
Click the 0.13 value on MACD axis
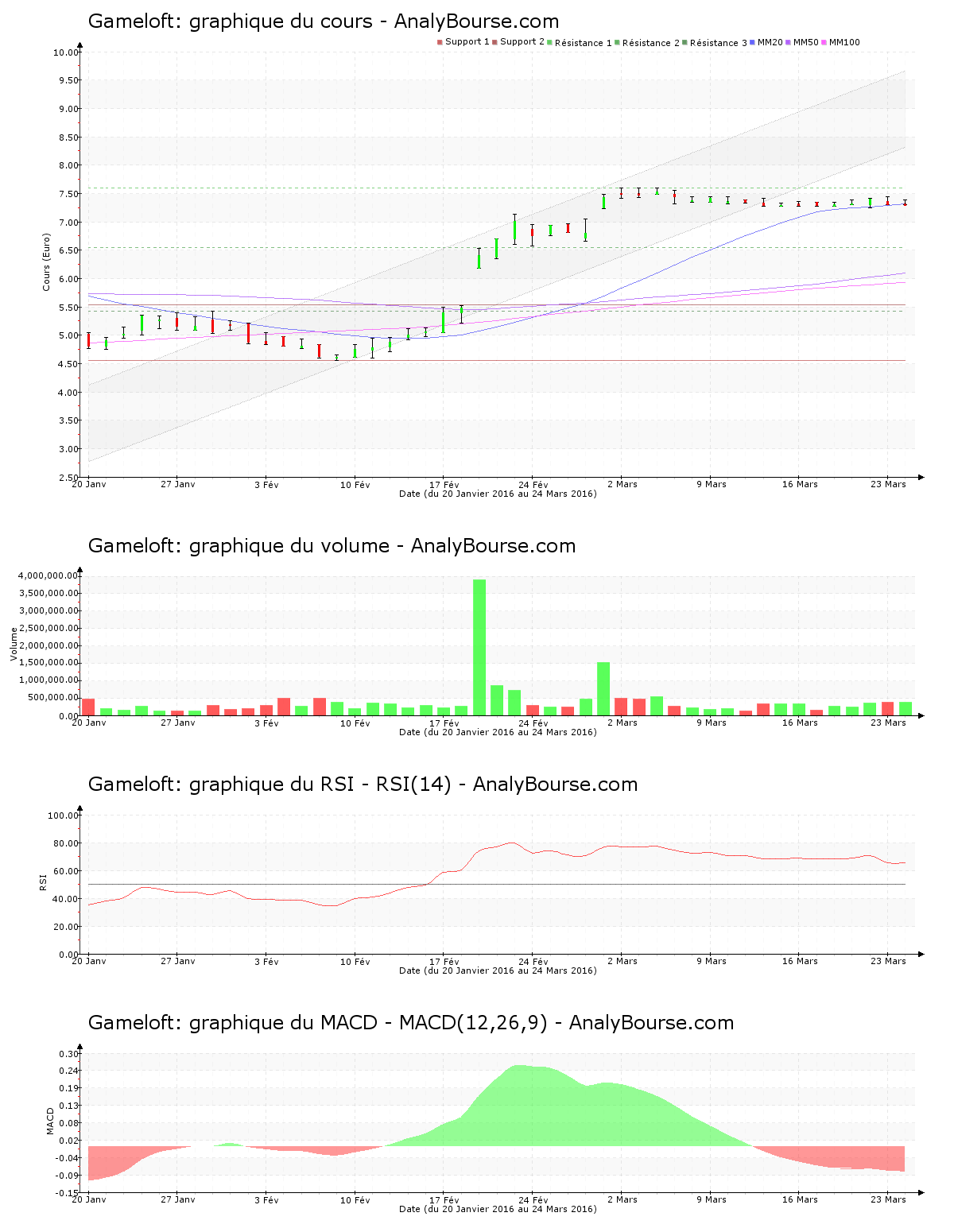68,1106
